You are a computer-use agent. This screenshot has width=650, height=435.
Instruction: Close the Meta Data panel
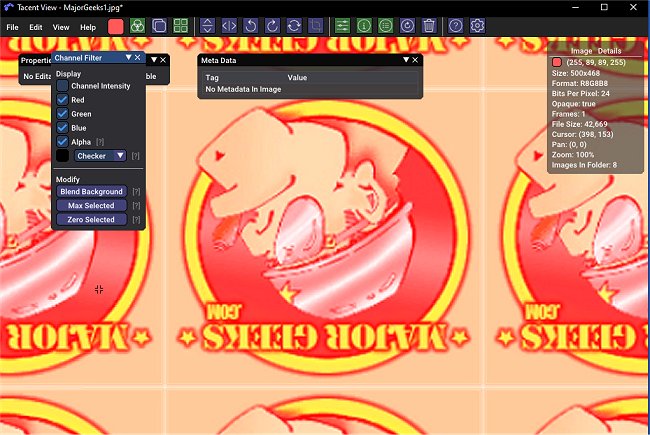[x=415, y=60]
